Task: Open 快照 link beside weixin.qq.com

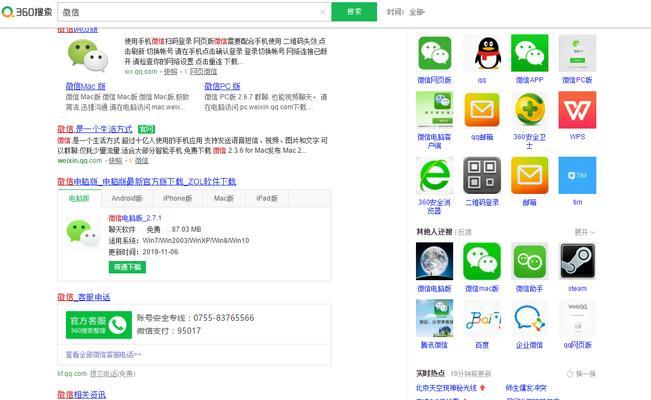Action: coord(115,160)
